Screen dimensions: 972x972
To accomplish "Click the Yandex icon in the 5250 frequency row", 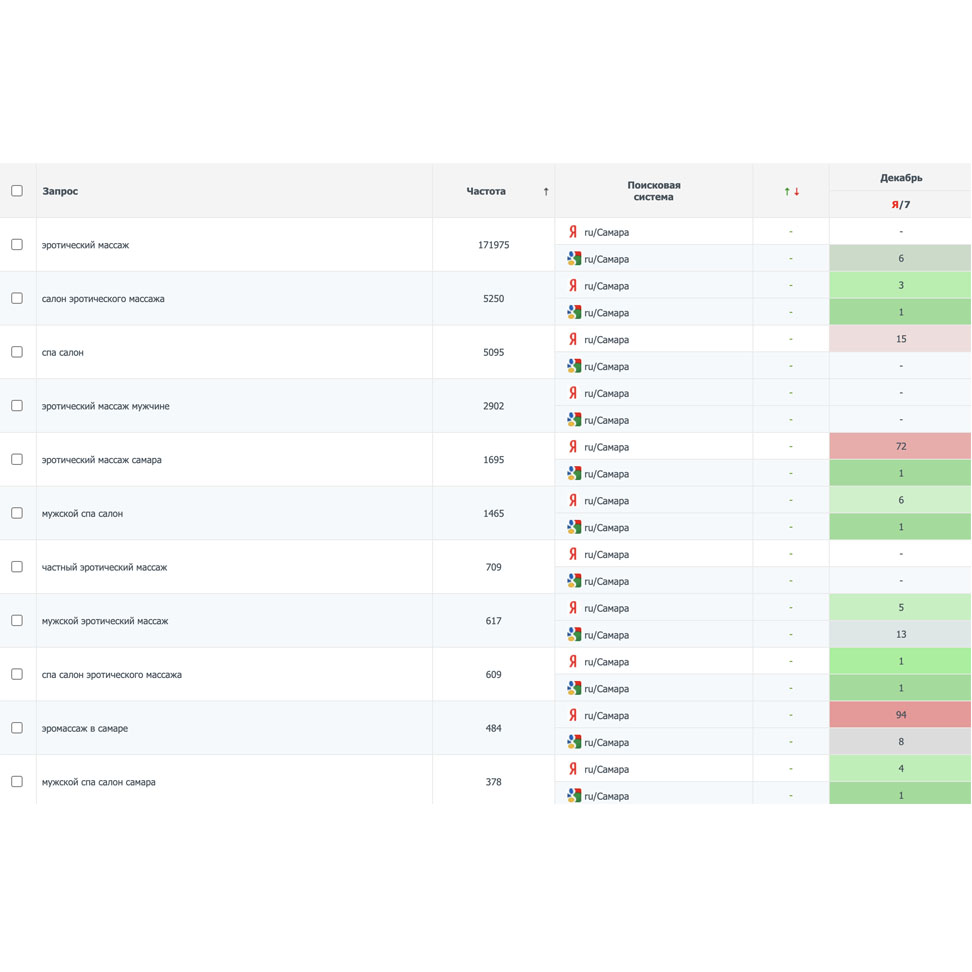I will coord(573,286).
